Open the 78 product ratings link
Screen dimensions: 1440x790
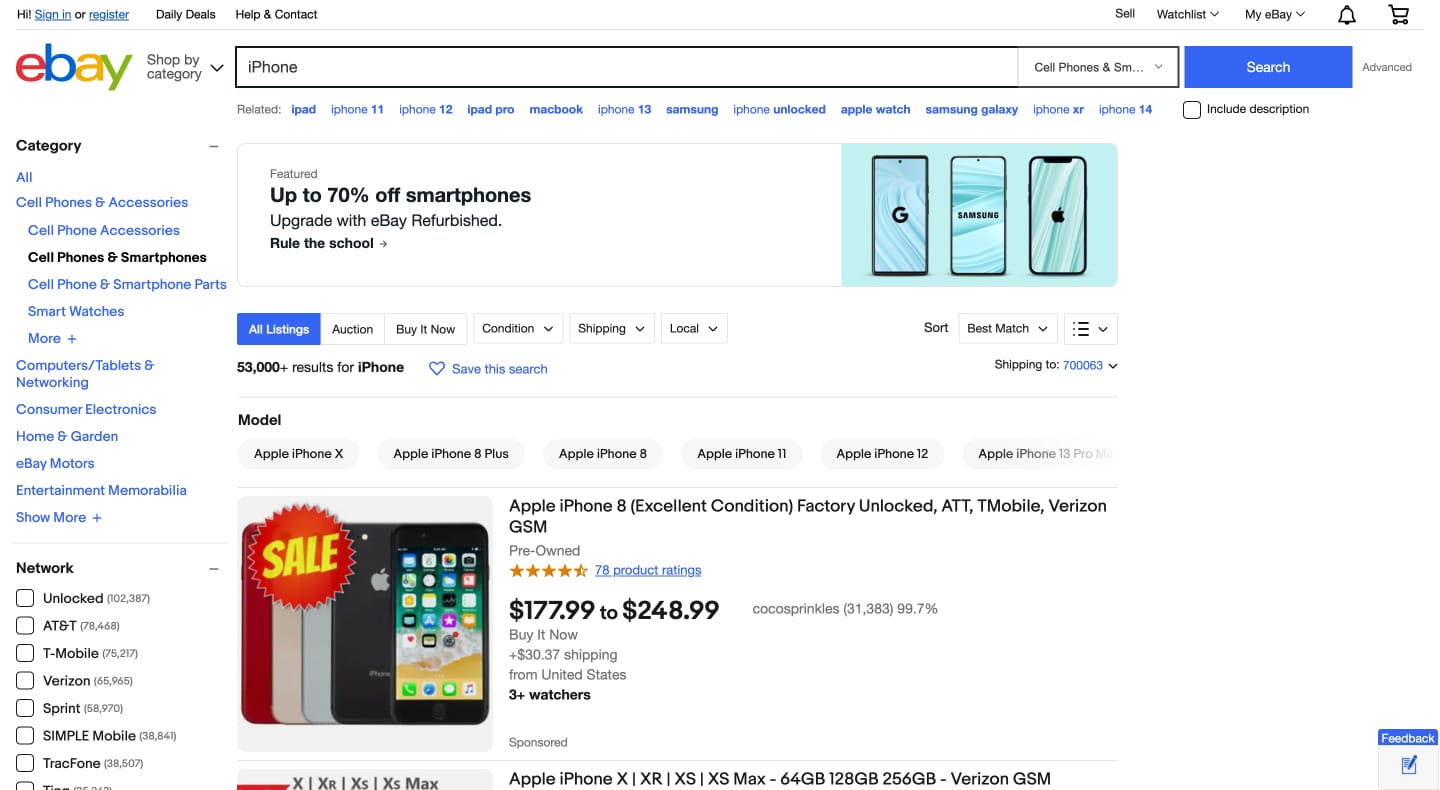647,570
